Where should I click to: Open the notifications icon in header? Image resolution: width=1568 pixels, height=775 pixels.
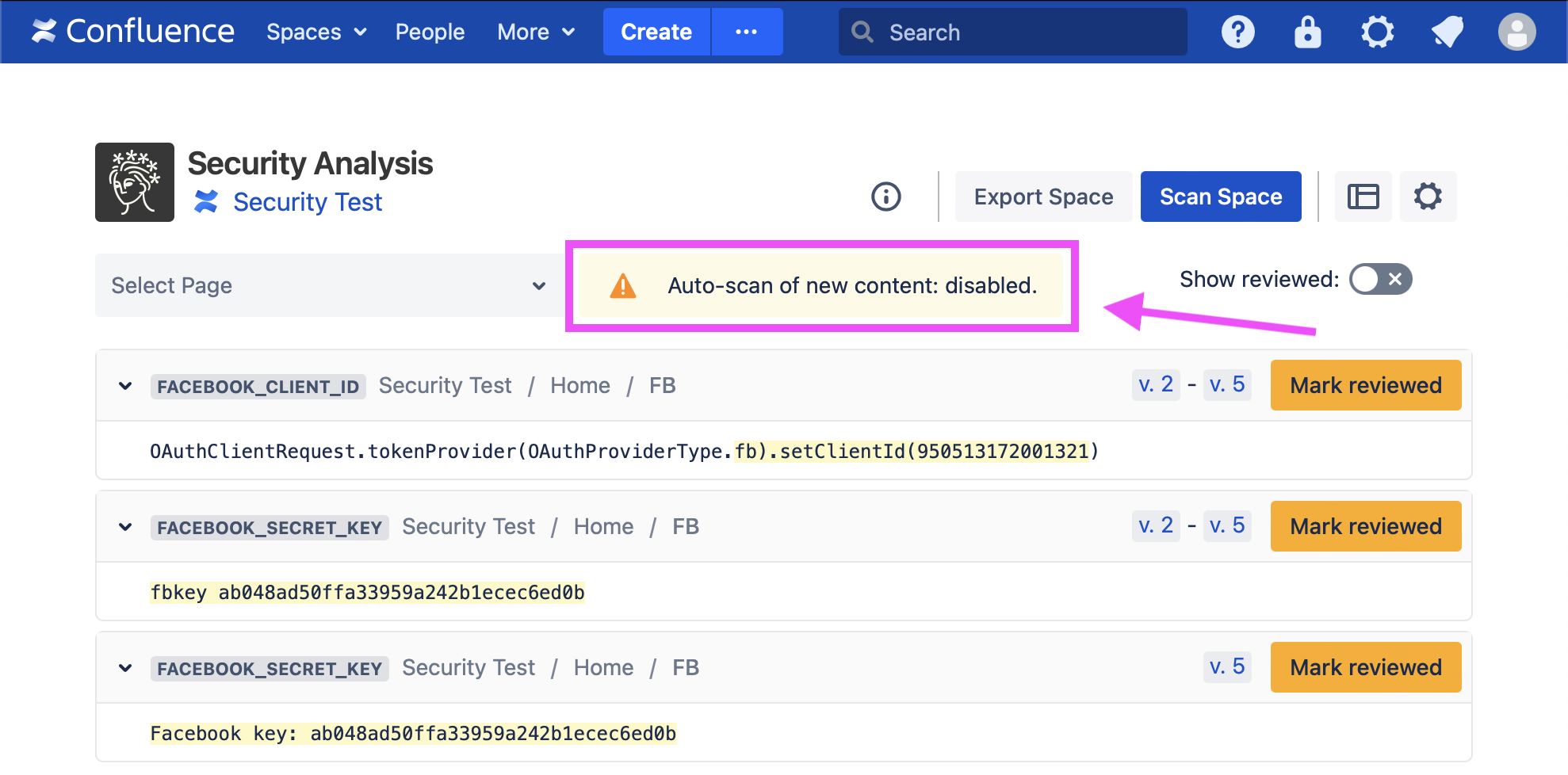pos(1447,32)
